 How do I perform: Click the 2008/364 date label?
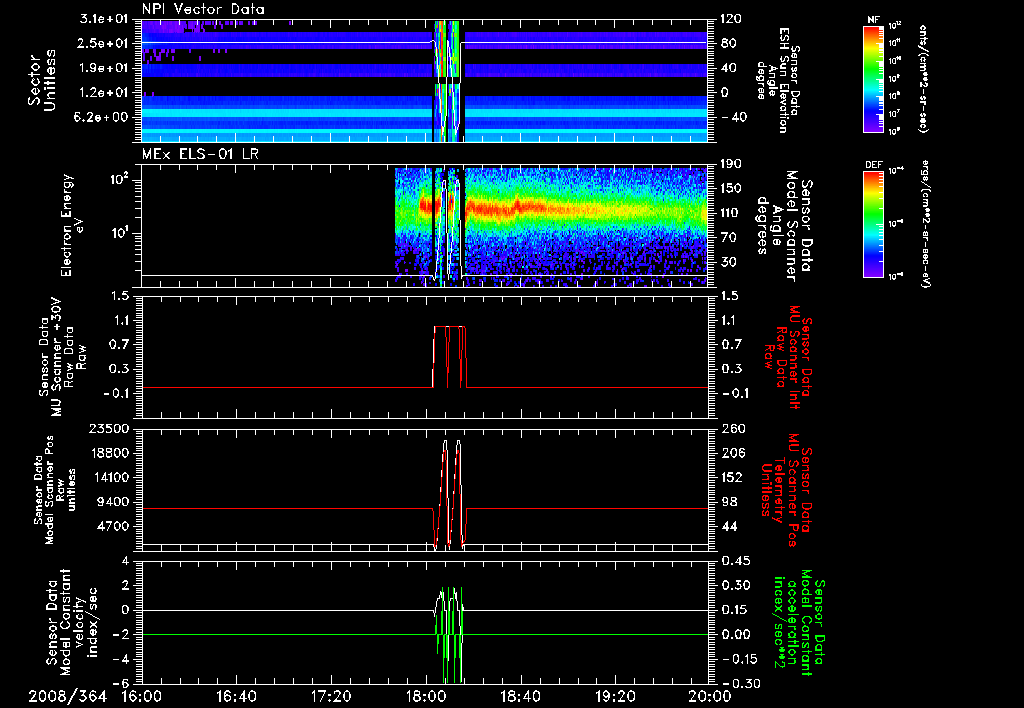(68, 696)
